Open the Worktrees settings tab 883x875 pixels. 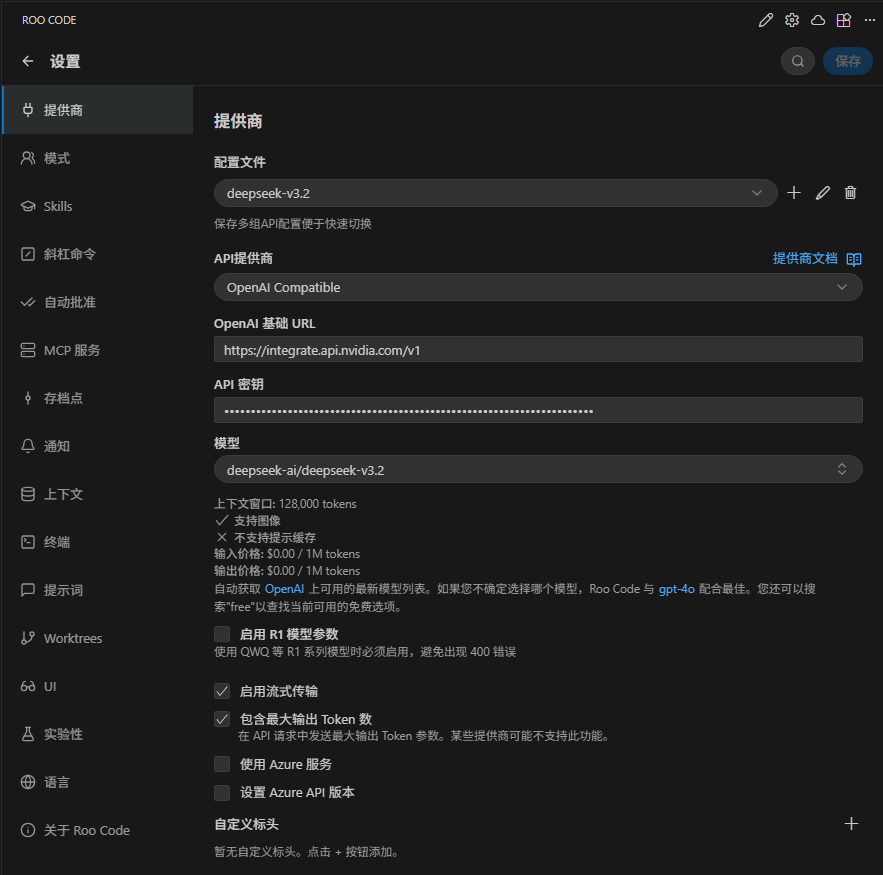[97, 638]
